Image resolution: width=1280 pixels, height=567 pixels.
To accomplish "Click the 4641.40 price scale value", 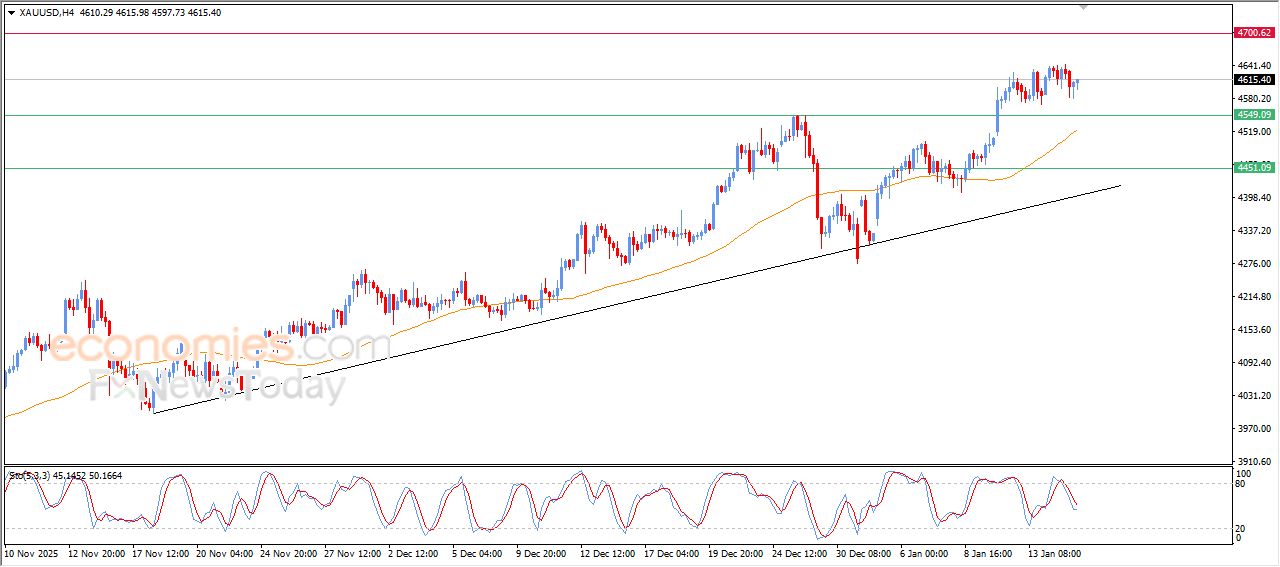I will click(x=1252, y=65).
